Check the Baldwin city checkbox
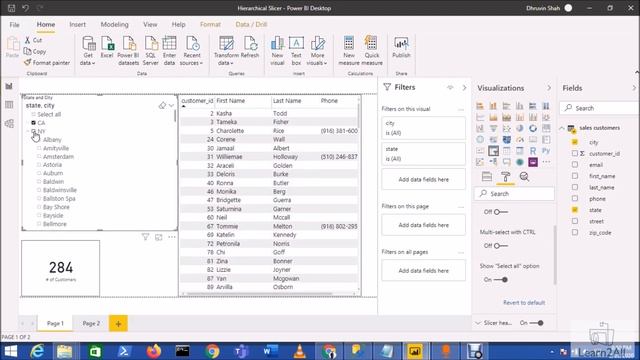 [x=39, y=182]
